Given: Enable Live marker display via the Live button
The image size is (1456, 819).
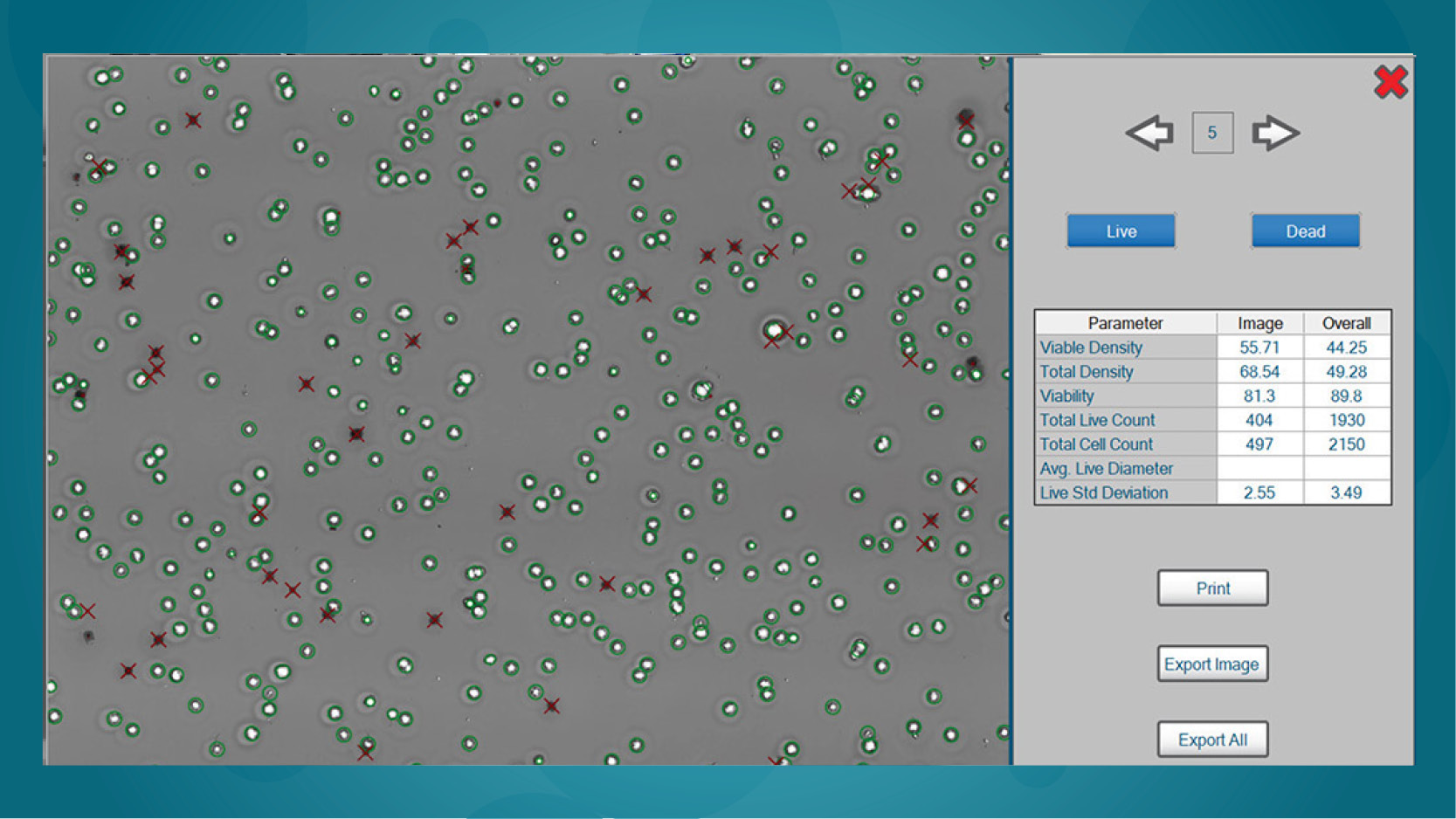Looking at the screenshot, I should 1121,231.
